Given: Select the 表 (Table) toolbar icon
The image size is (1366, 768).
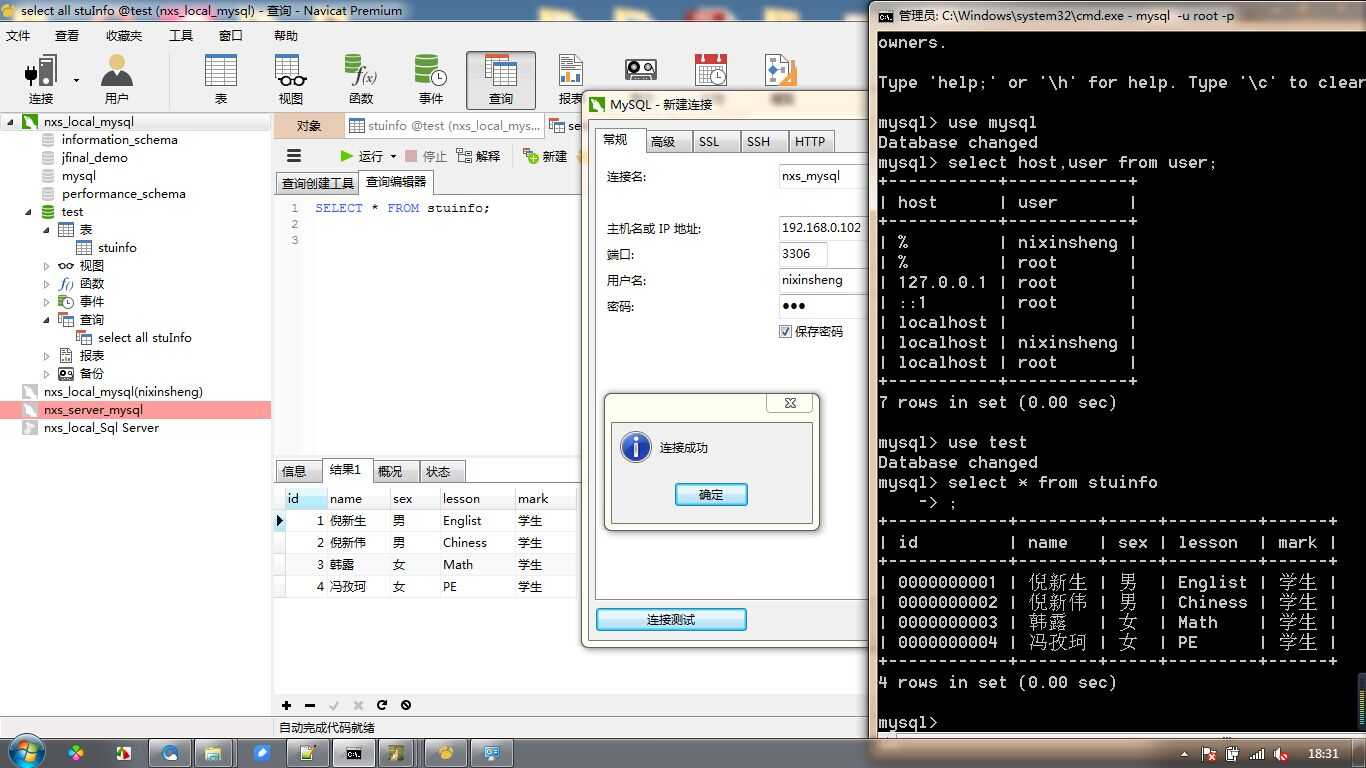Looking at the screenshot, I should click(x=220, y=80).
